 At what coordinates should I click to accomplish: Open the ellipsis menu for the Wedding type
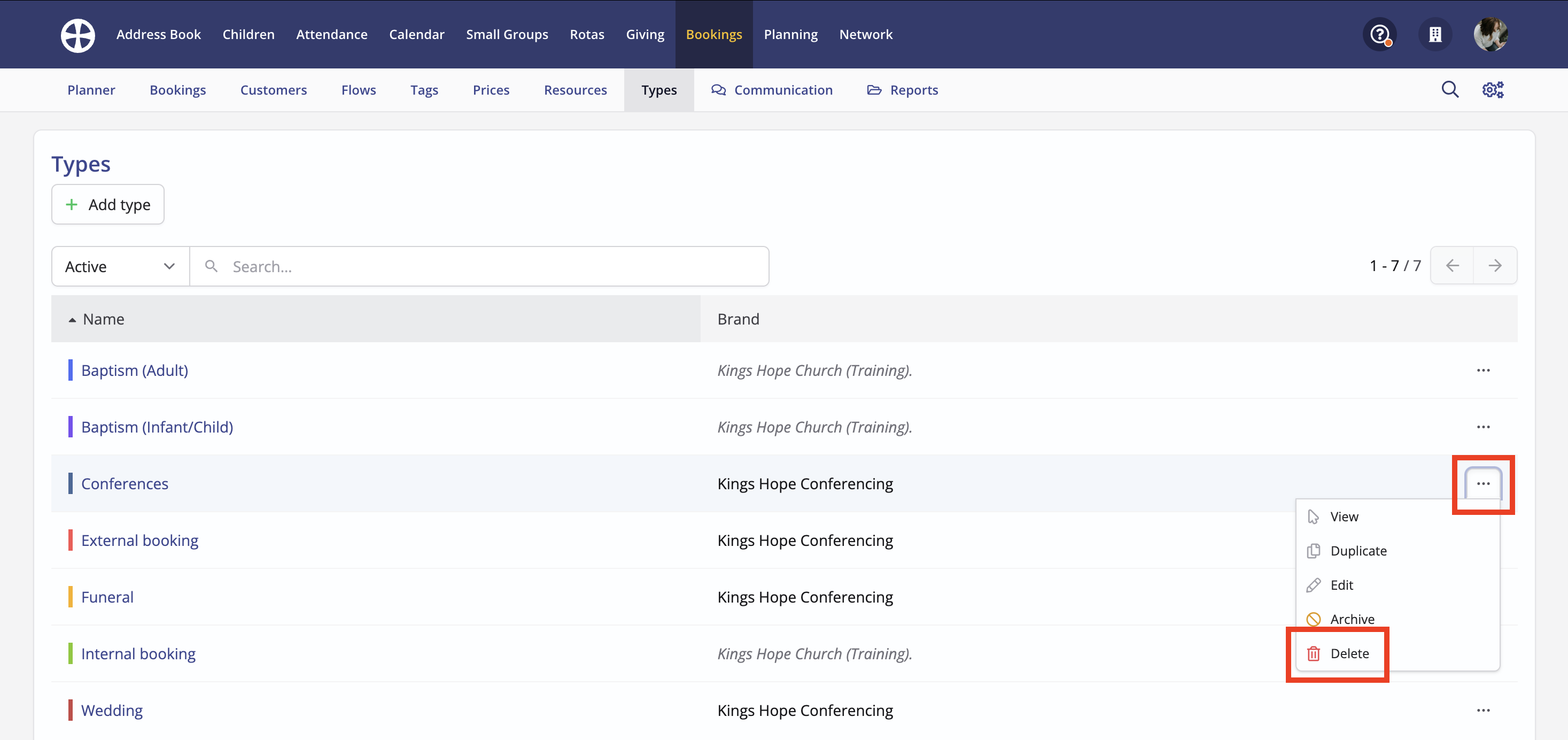(1484, 710)
